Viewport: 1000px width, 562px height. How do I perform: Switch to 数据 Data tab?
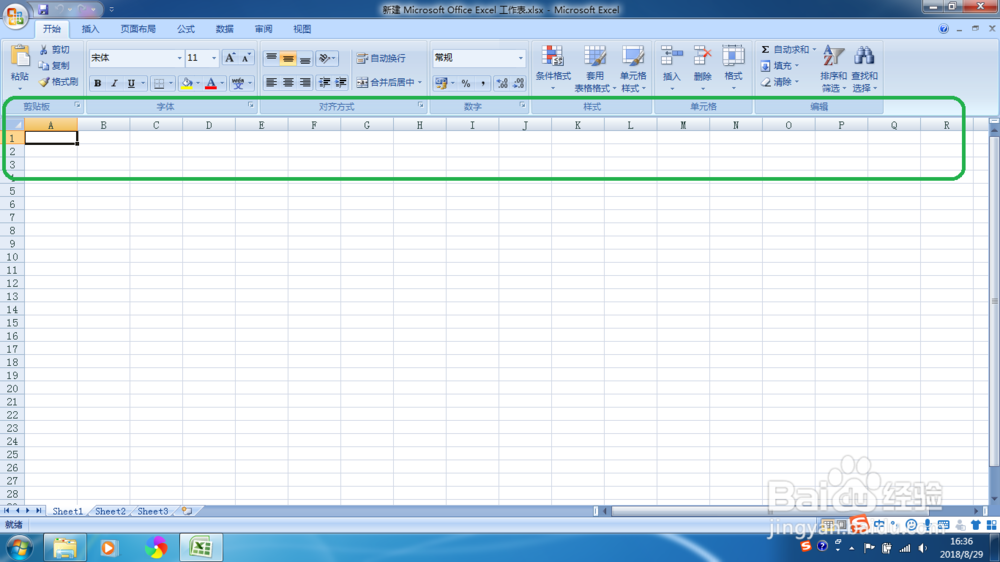click(224, 29)
